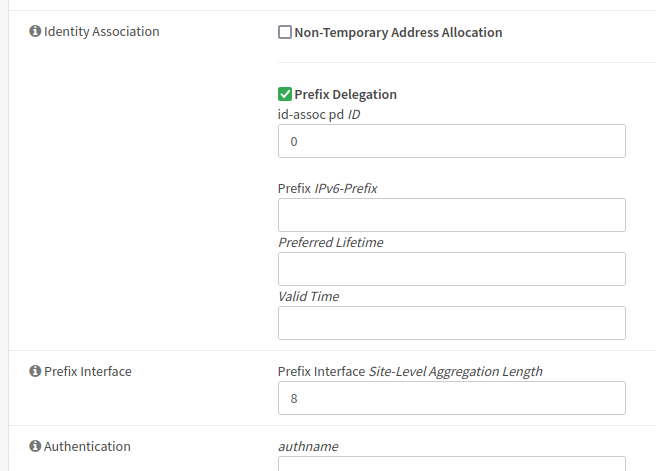
Task: Click the authname input field
Action: click(x=451, y=463)
